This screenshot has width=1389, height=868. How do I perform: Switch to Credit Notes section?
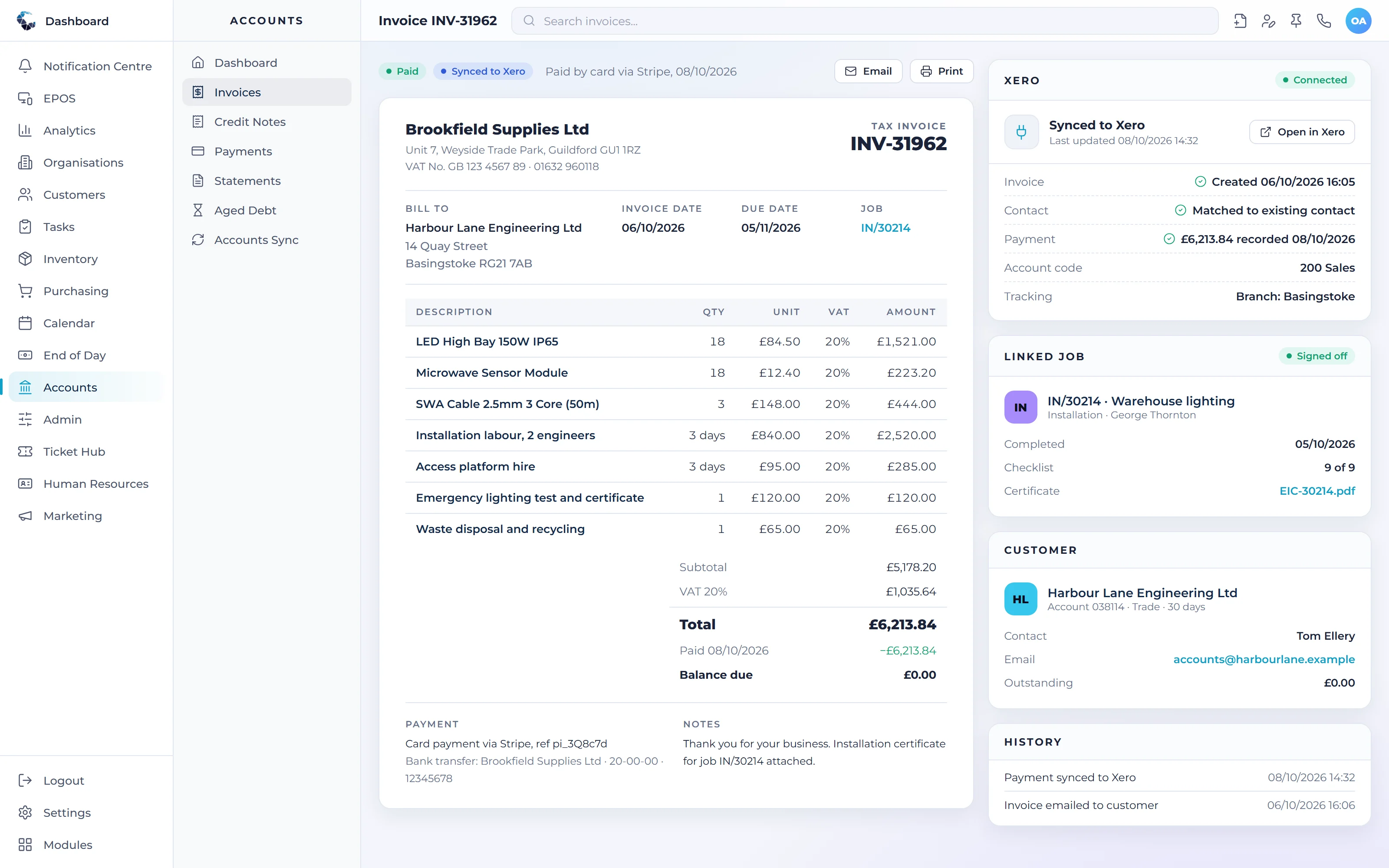pos(267,122)
